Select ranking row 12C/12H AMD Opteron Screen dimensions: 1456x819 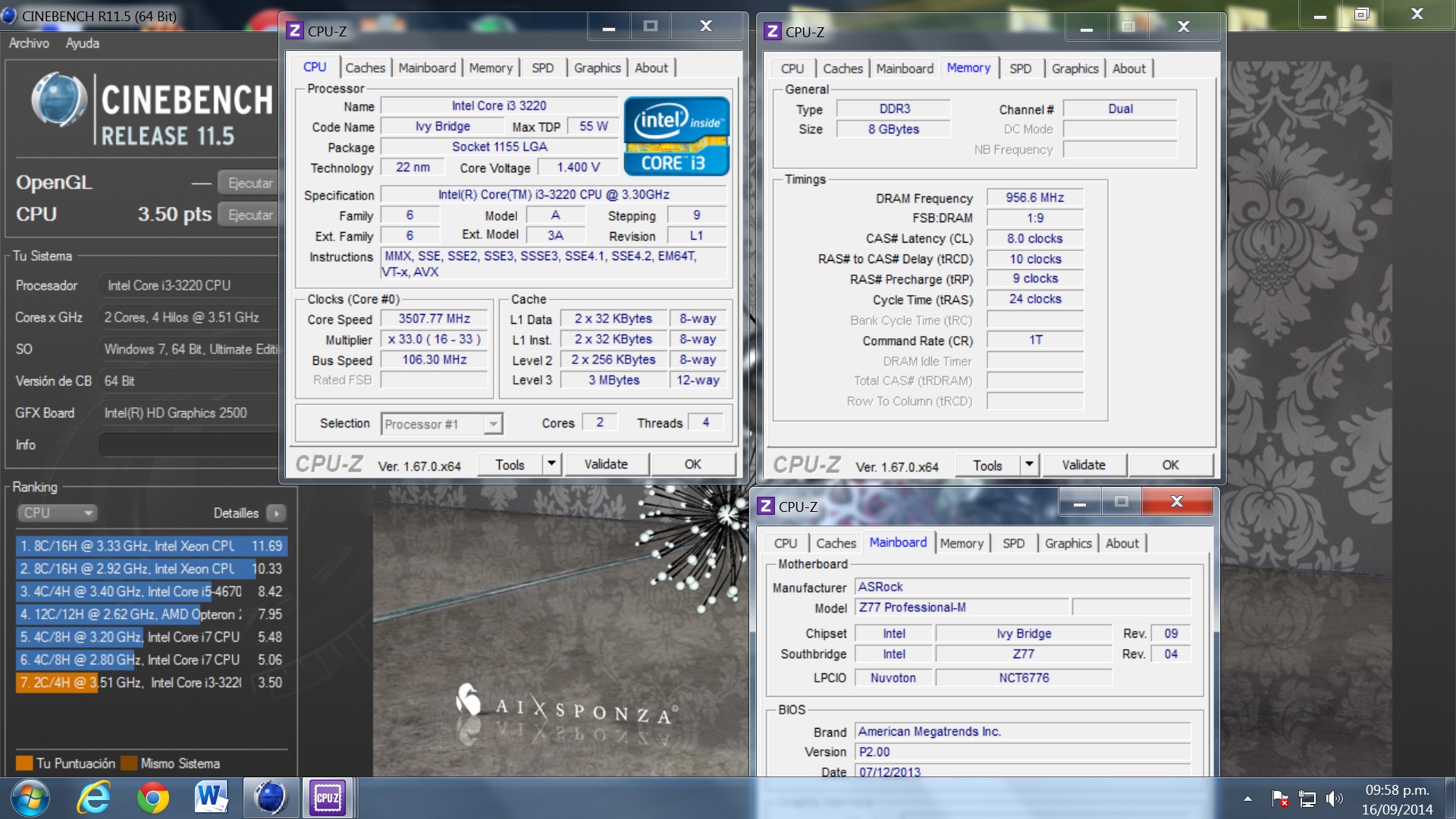point(152,614)
